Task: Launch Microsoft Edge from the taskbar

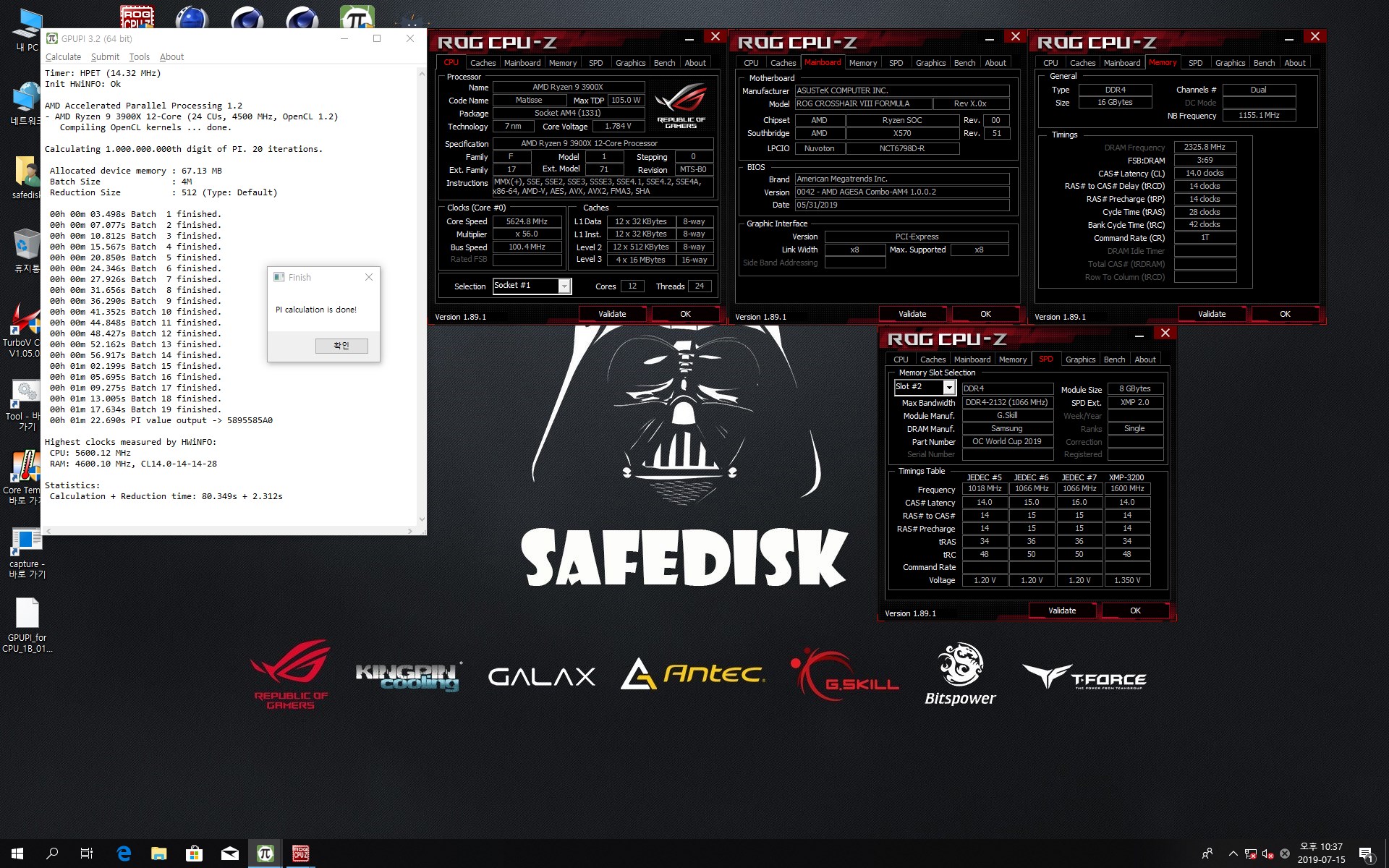Action: (124, 854)
